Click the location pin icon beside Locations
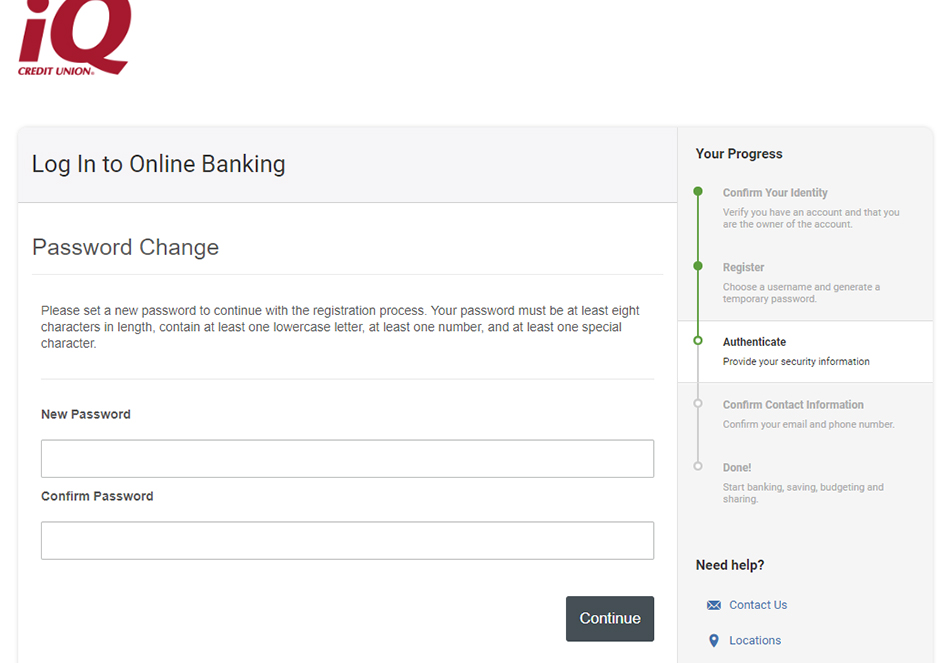 pyautogui.click(x=713, y=641)
